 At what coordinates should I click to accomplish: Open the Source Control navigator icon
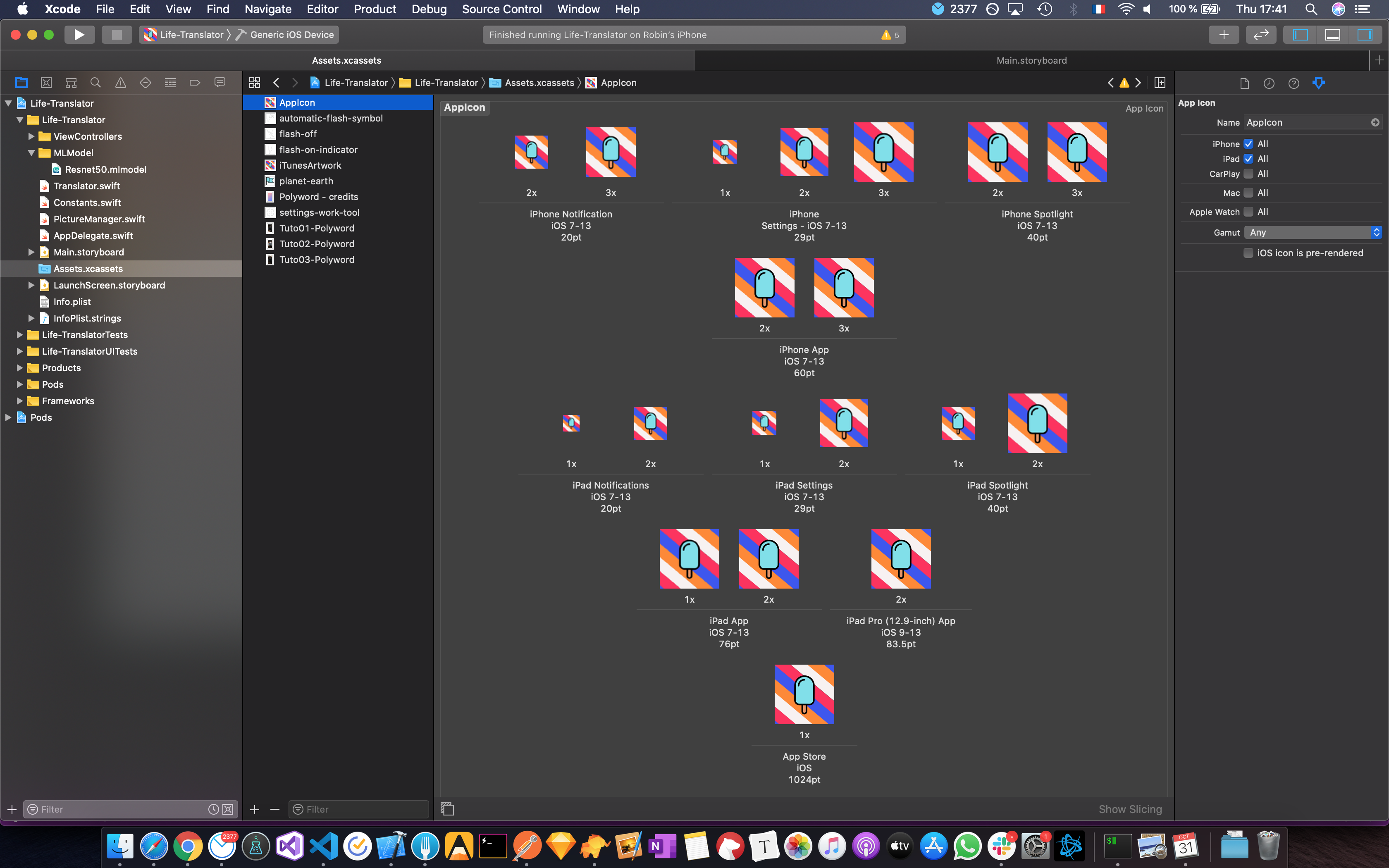click(46, 83)
